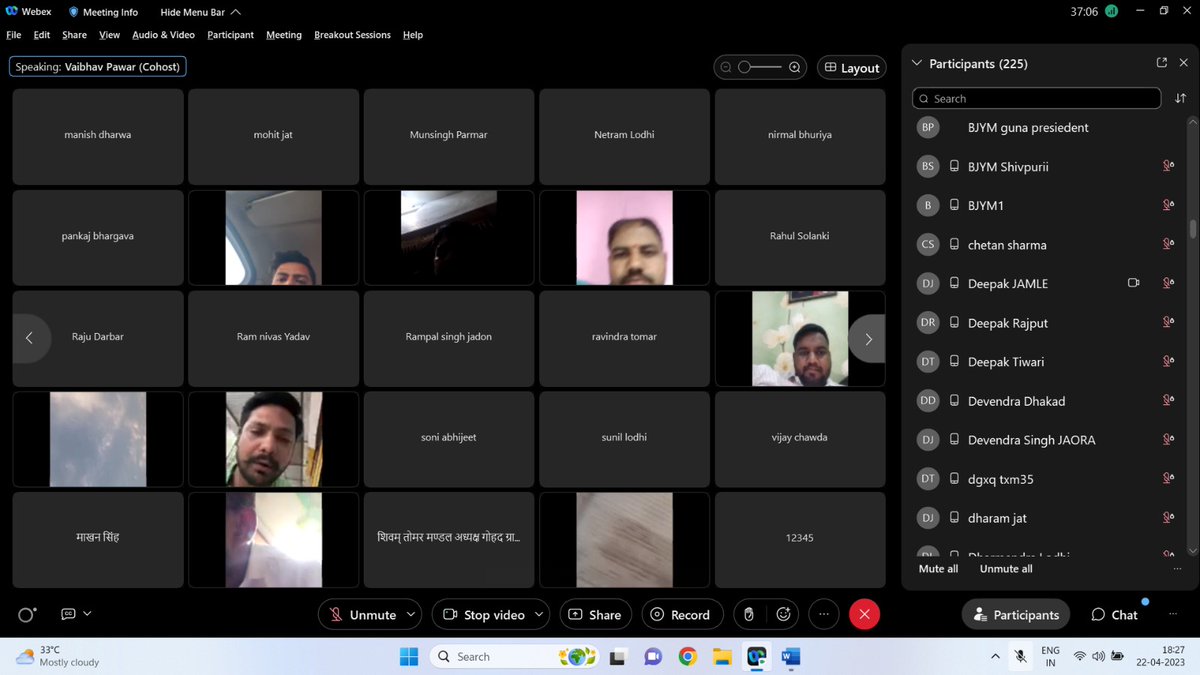End the meeting with red X button

pyautogui.click(x=864, y=615)
